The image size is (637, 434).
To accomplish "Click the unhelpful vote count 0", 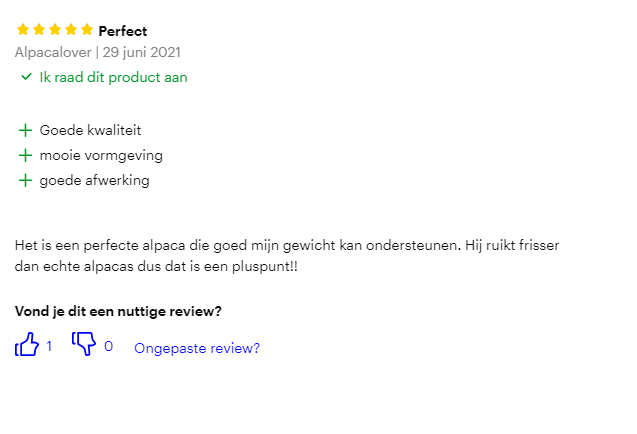I will pos(108,347).
